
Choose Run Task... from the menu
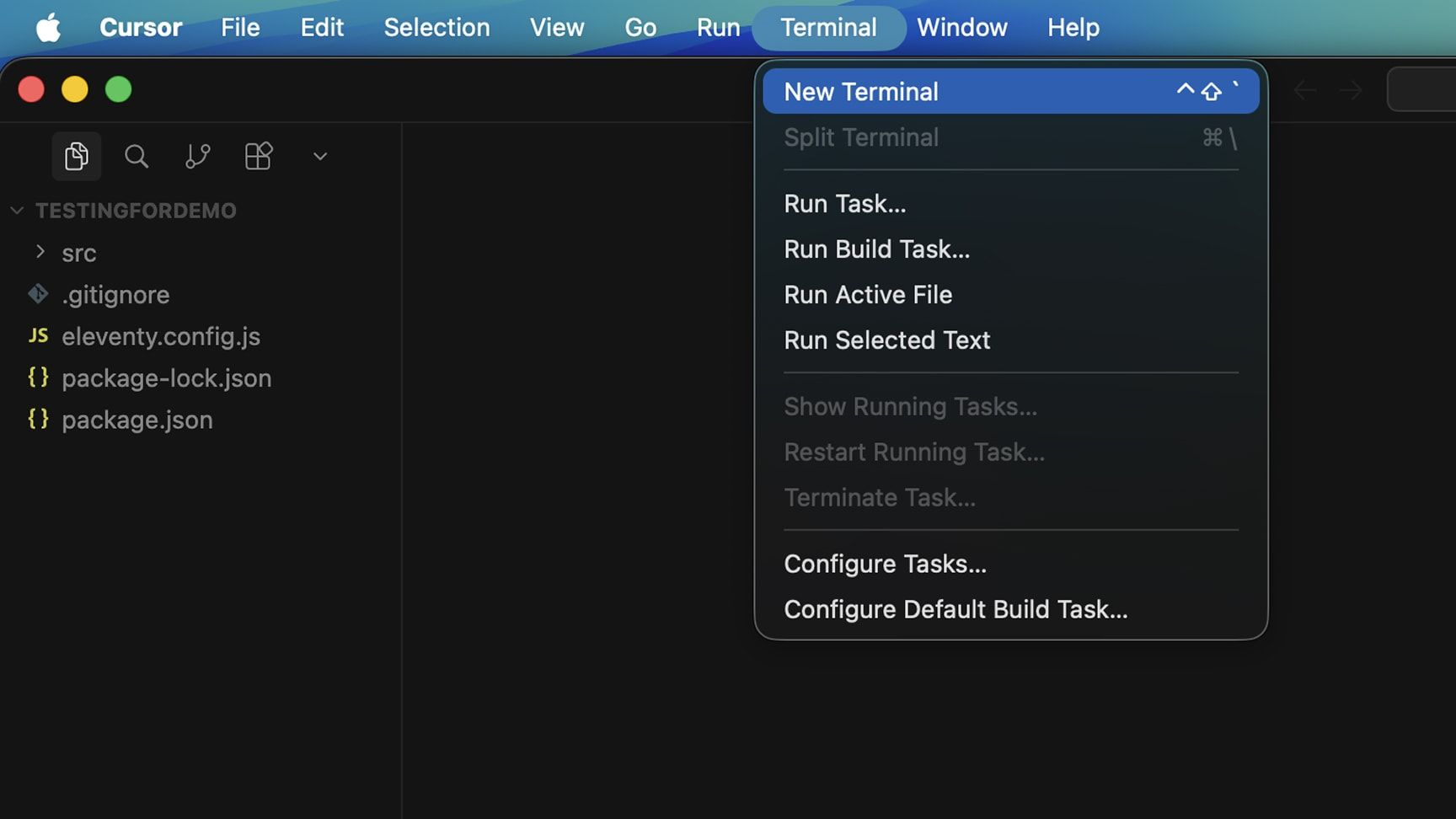[844, 204]
